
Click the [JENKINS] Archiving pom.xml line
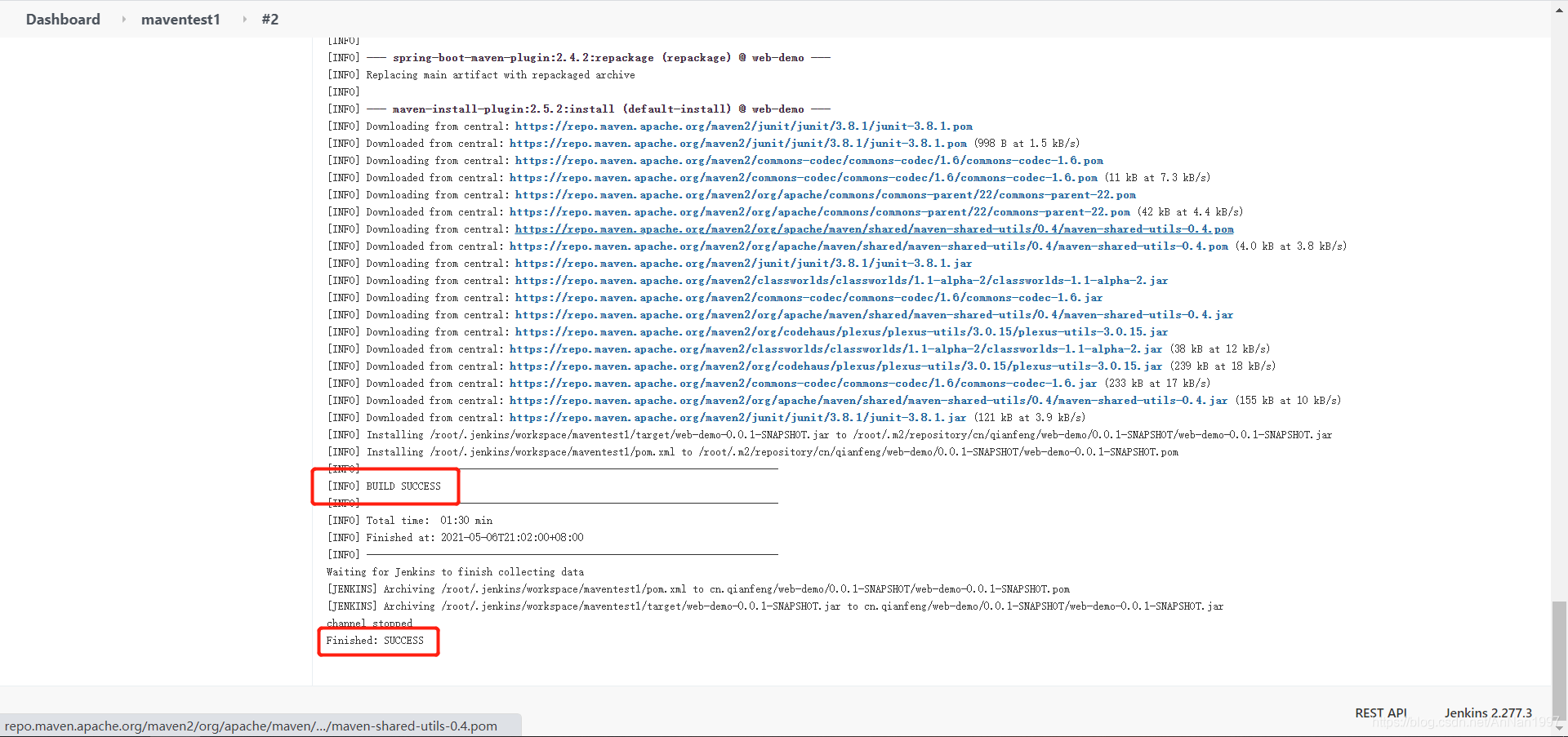[698, 589]
